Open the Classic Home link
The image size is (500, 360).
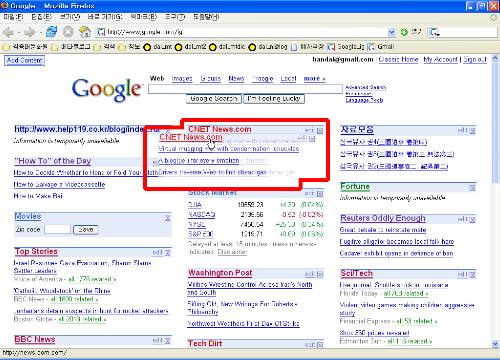coord(398,60)
